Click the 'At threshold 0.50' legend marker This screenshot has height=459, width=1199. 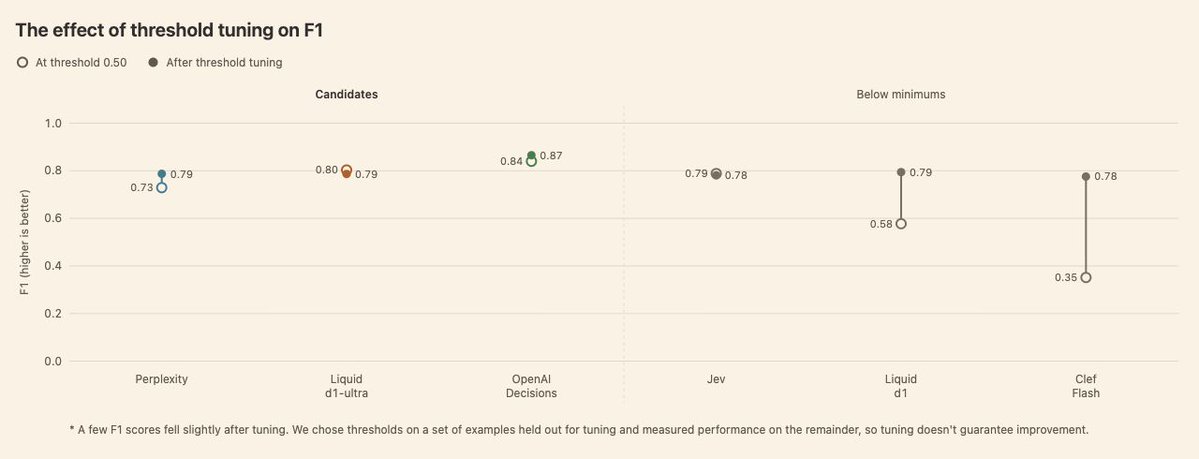(x=22, y=63)
